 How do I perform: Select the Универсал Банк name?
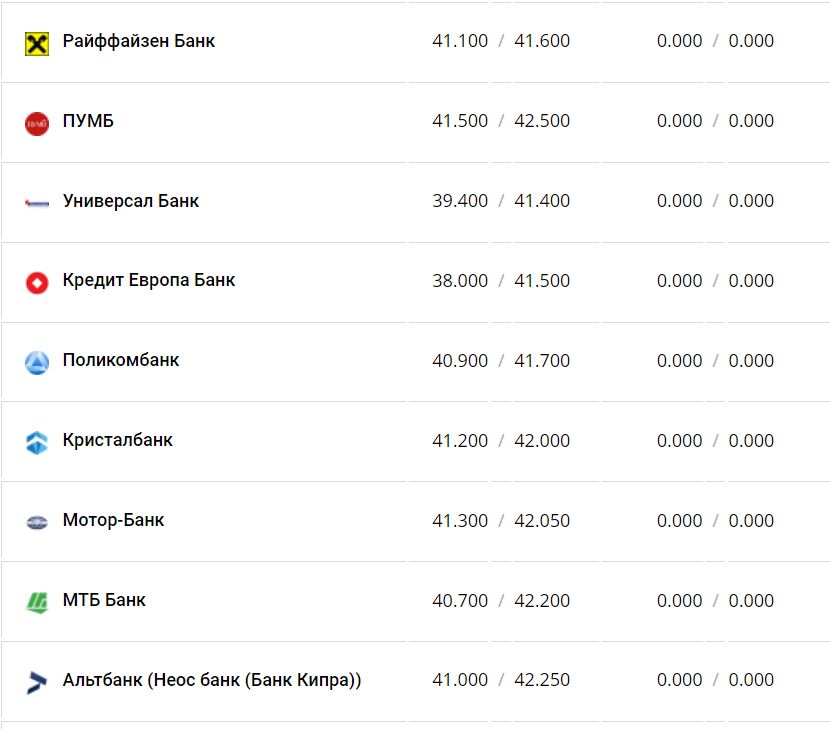[130, 201]
